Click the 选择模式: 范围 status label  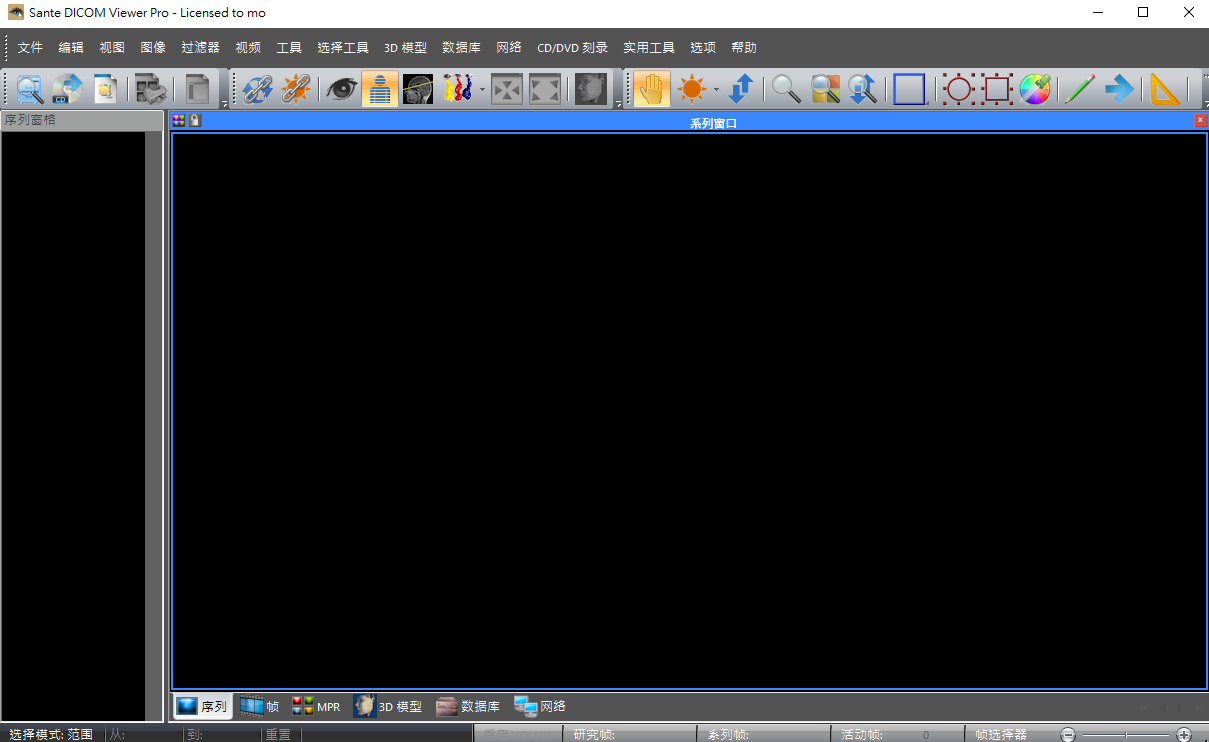[x=51, y=734]
